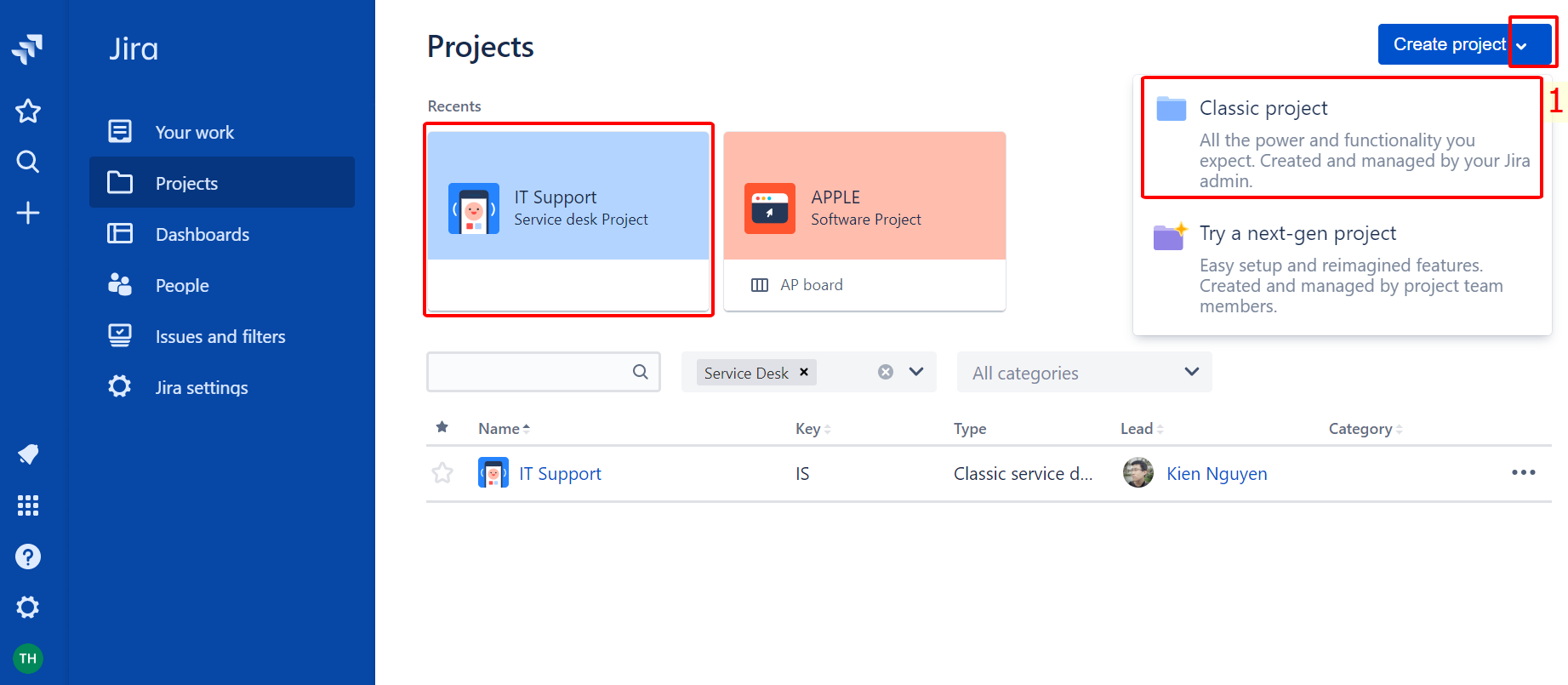Screen dimensions: 1568x685
Task: Click the plus Create icon in sidebar
Action: click(x=28, y=213)
